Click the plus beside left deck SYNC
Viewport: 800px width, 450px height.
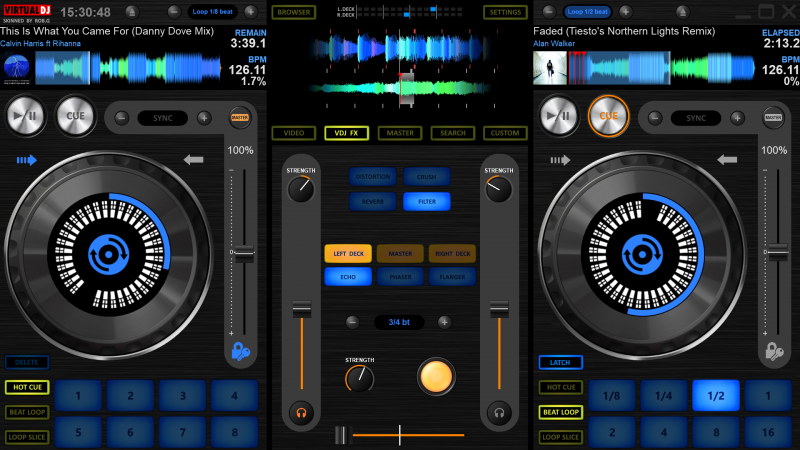(x=204, y=118)
